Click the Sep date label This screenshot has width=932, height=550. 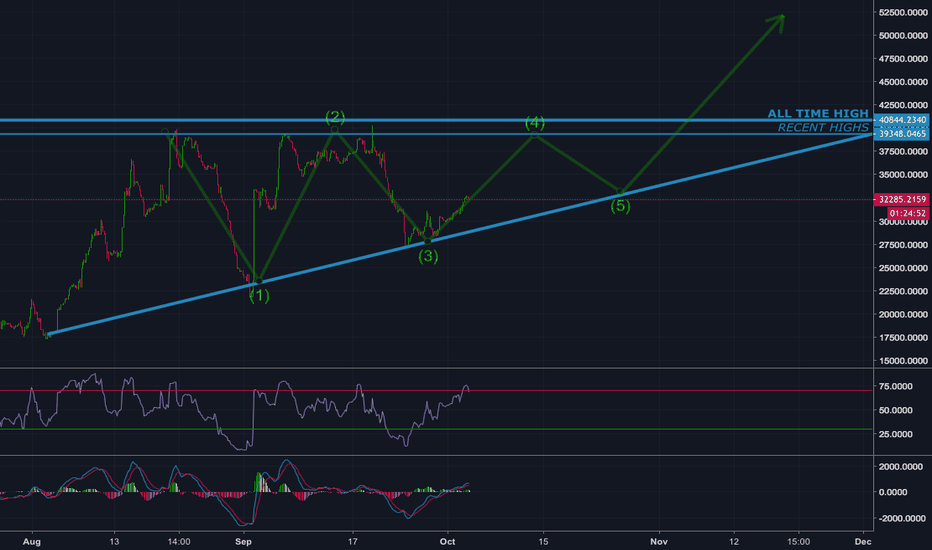[x=243, y=542]
